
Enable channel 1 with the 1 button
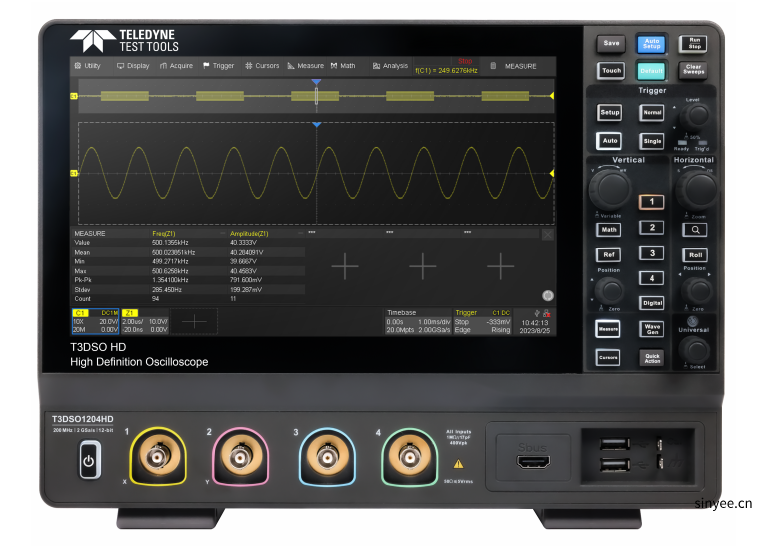click(x=652, y=202)
